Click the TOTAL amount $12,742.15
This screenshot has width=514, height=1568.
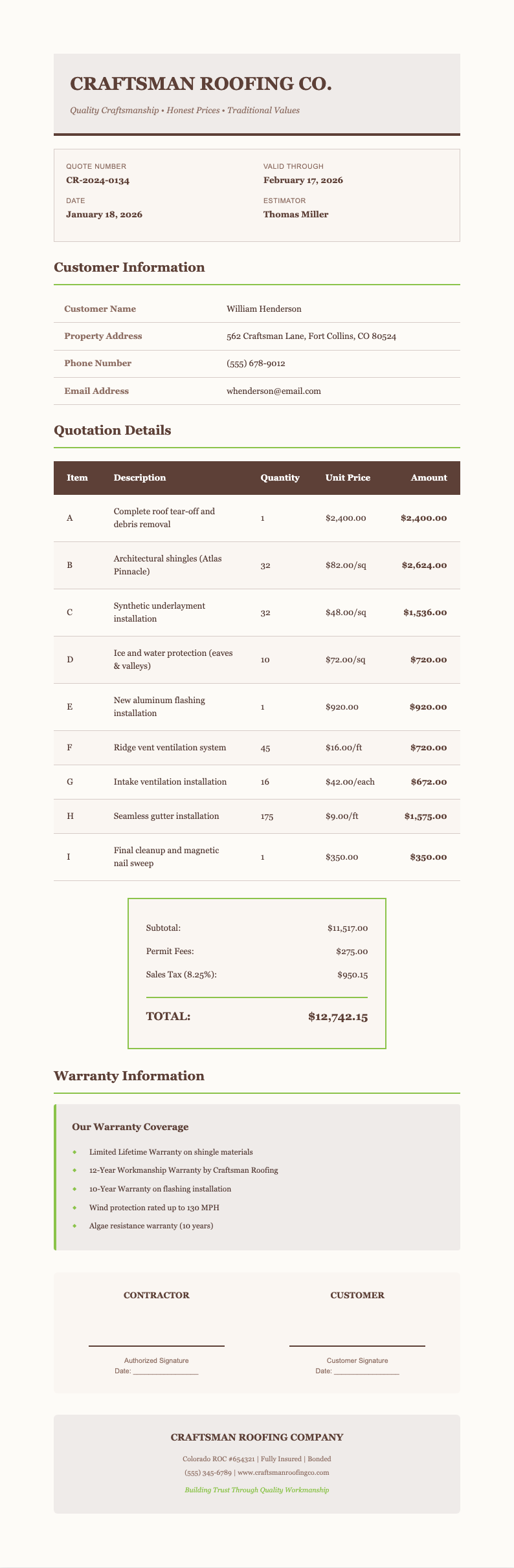[338, 1017]
